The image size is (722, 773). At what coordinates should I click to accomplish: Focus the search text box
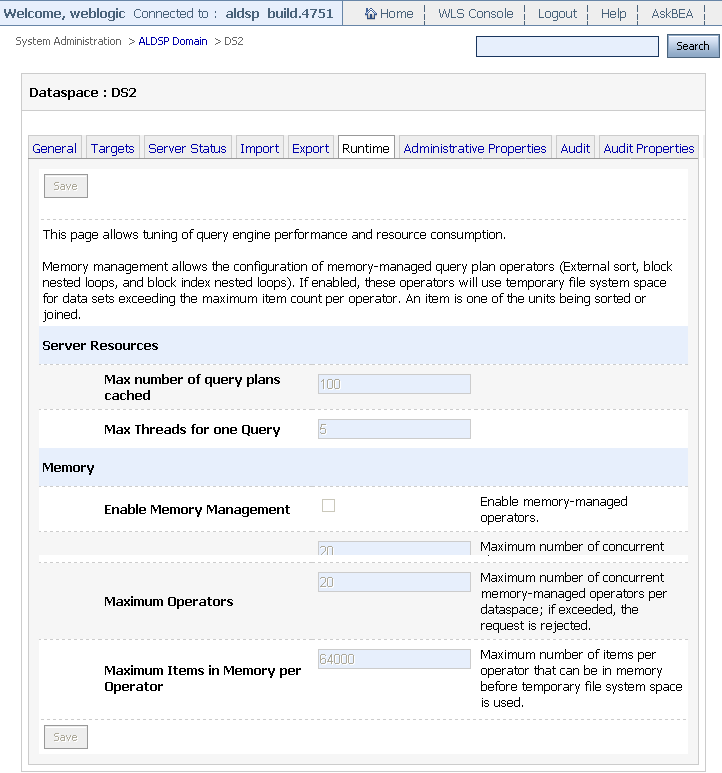[x=567, y=46]
